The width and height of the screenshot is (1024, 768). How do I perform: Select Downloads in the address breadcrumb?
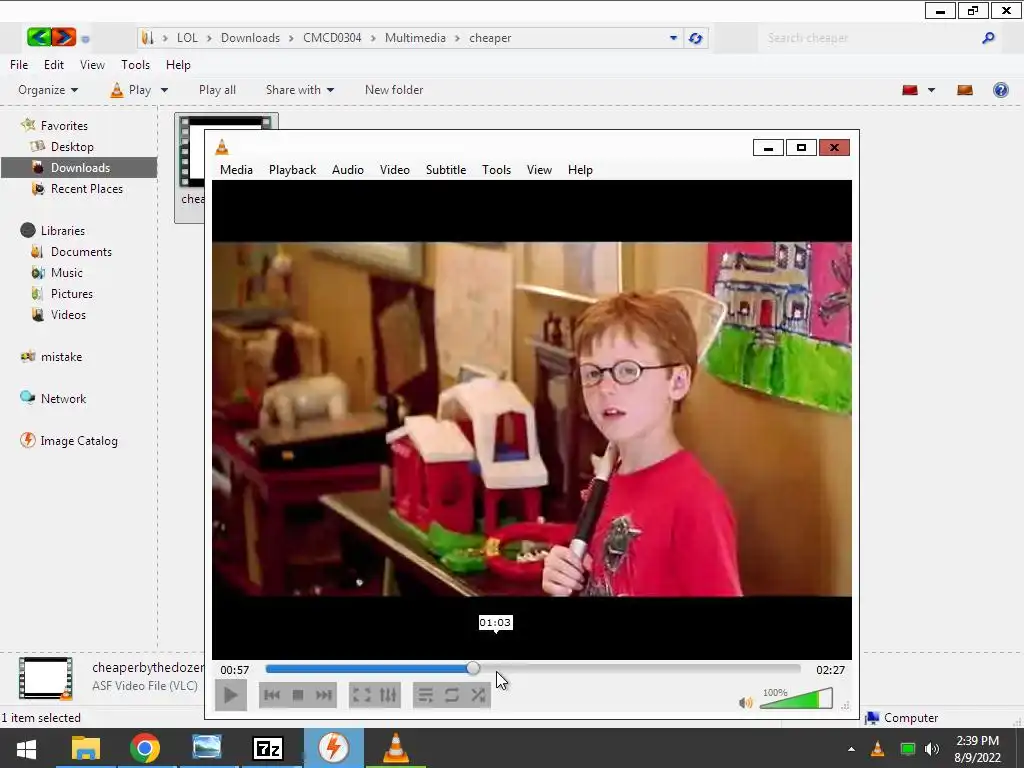(x=250, y=38)
